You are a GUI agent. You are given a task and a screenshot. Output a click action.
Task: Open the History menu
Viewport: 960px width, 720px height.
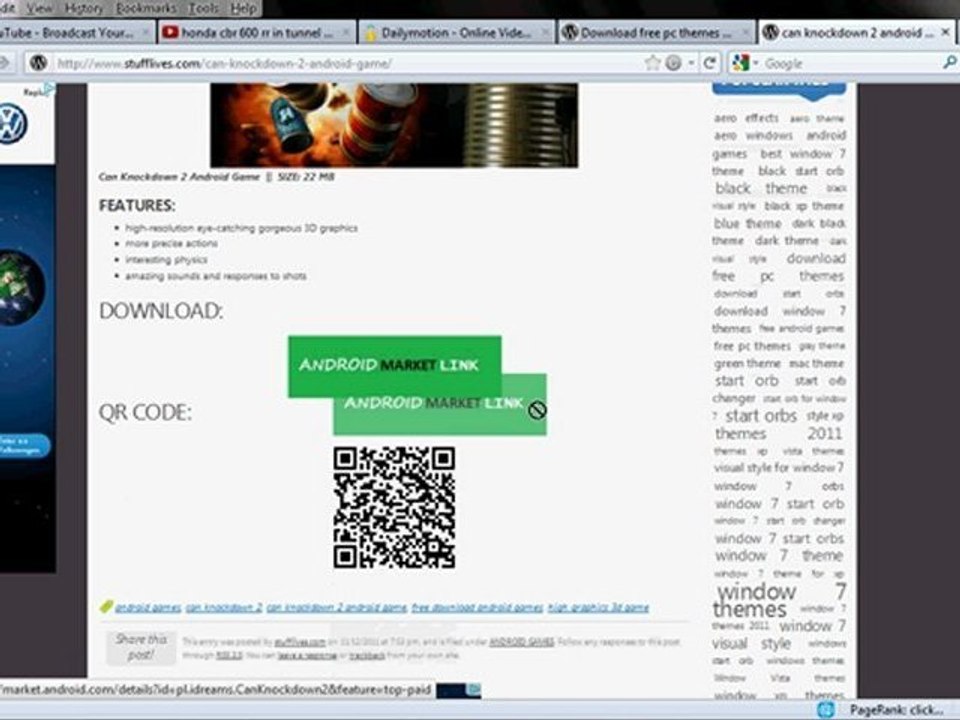(84, 9)
